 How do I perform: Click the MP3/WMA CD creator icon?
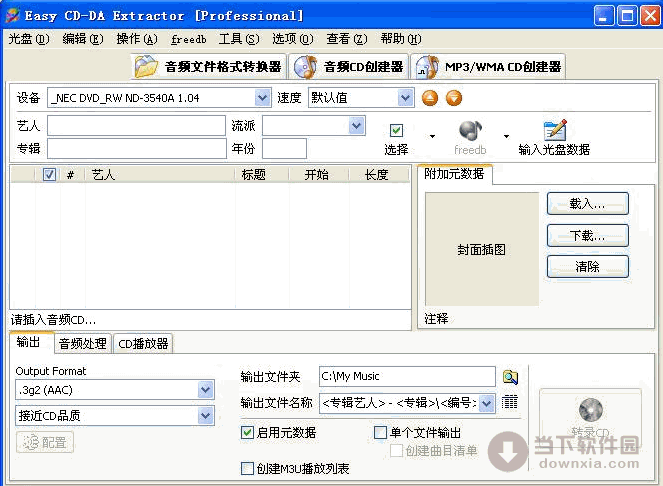tap(427, 67)
